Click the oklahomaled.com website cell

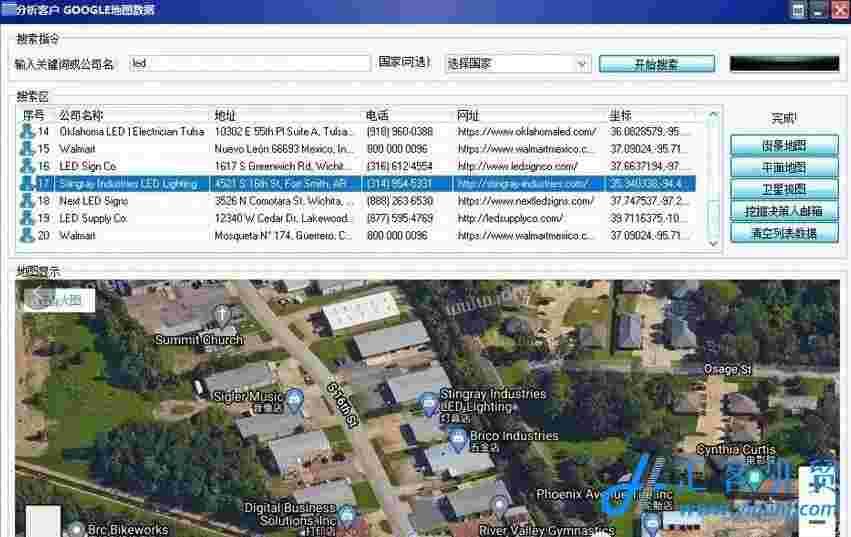pyautogui.click(x=527, y=131)
